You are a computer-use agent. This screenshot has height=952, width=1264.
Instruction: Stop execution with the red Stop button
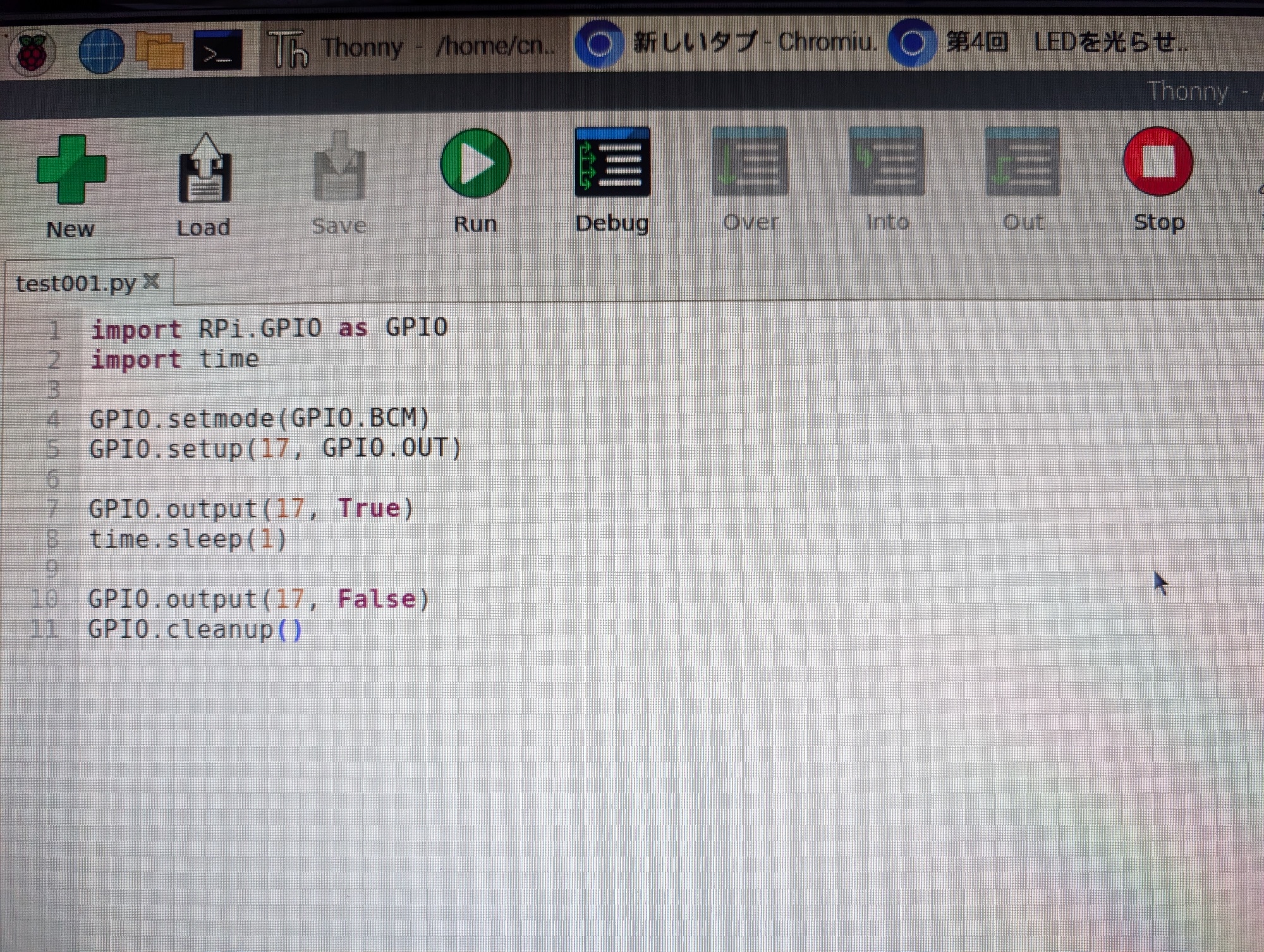1158,162
